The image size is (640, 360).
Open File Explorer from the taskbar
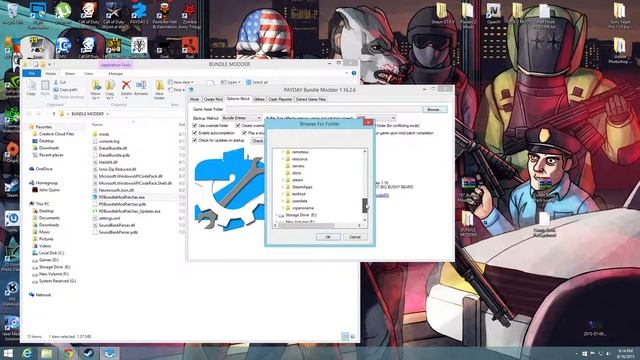47,353
